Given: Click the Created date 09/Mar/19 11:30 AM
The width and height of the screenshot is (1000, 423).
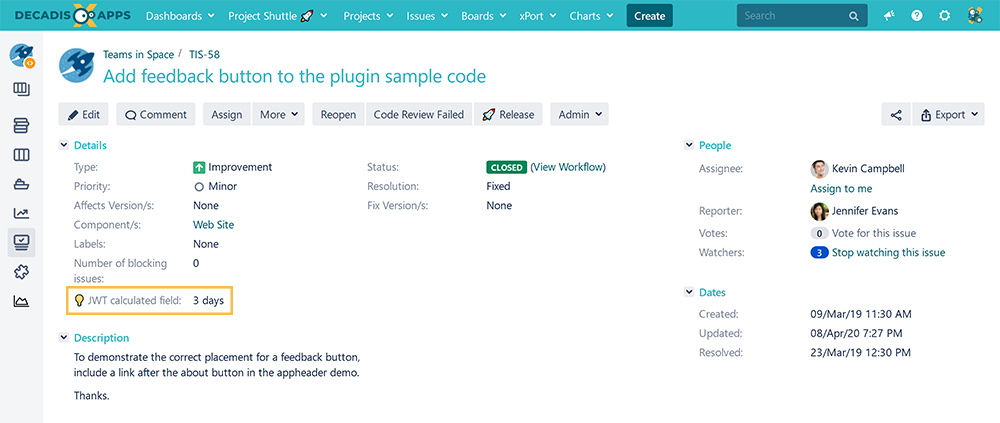Looking at the screenshot, I should tap(859, 314).
